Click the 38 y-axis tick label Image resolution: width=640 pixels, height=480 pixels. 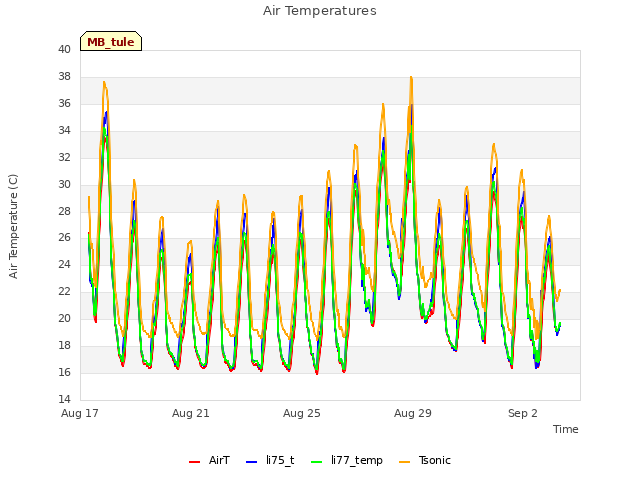64,77
